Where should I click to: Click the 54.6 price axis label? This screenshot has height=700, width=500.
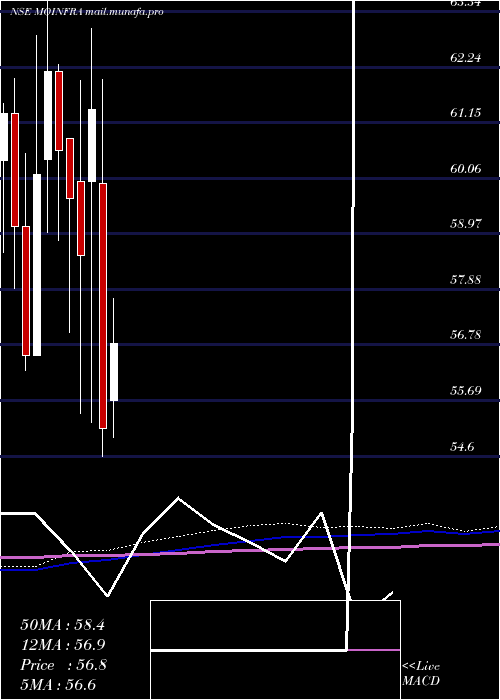[x=462, y=446]
